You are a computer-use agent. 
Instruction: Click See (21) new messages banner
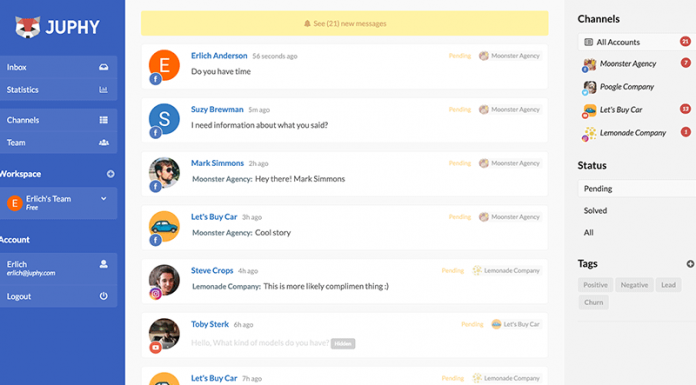344,24
